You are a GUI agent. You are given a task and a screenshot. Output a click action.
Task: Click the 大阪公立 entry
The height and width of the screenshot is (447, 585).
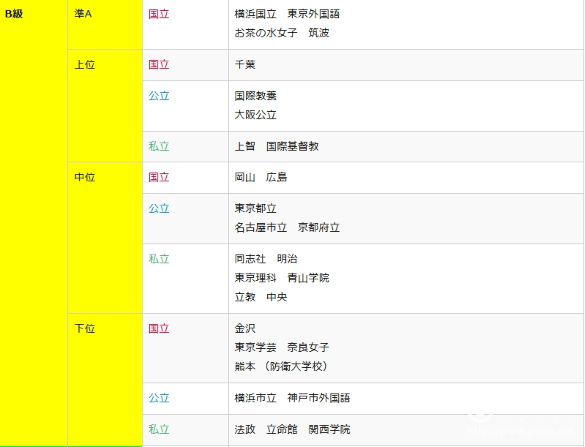click(x=256, y=115)
